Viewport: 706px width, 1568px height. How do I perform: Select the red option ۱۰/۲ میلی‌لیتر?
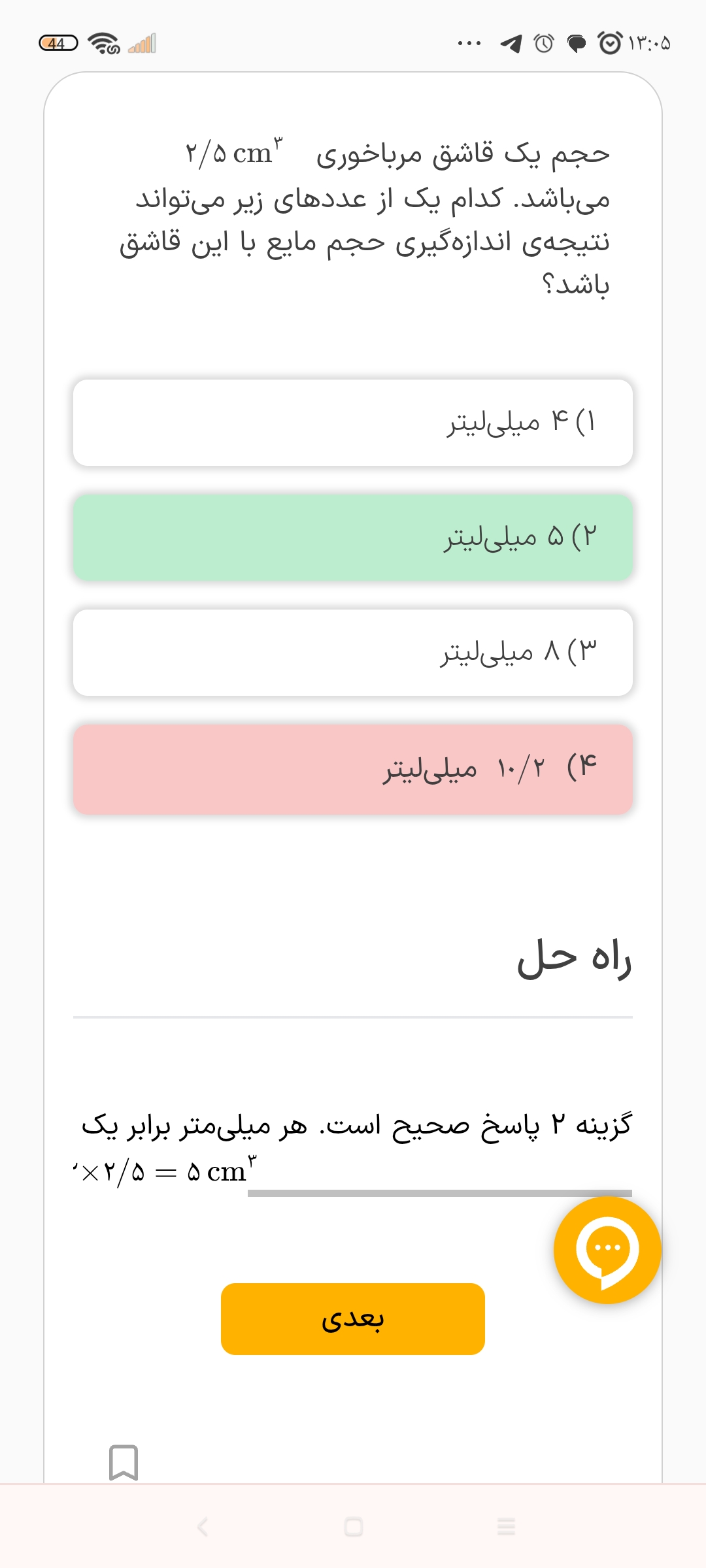click(353, 769)
